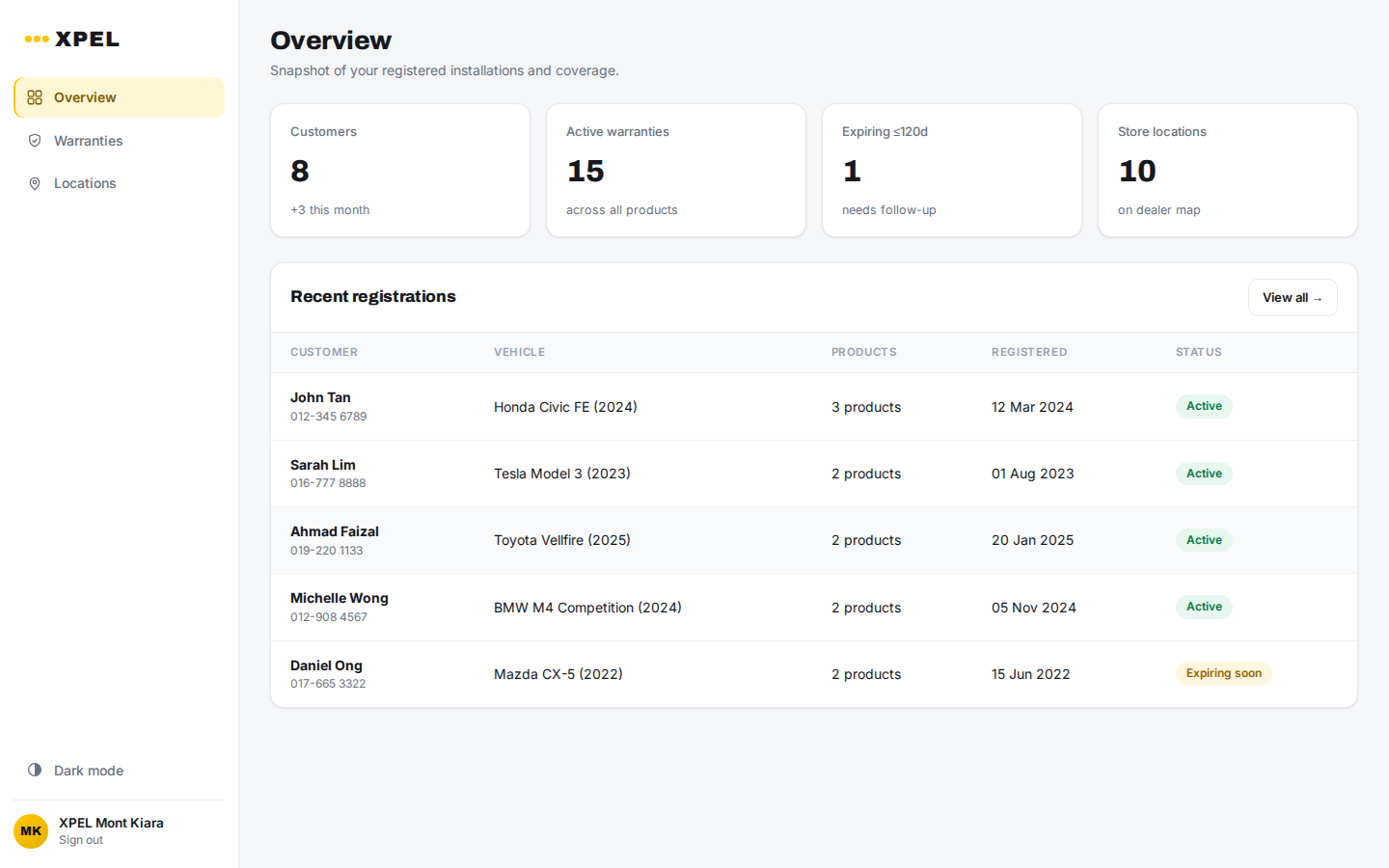Screen dimensions: 1389x868
Task: Select customer Ahmad Faizal
Action: (x=335, y=531)
